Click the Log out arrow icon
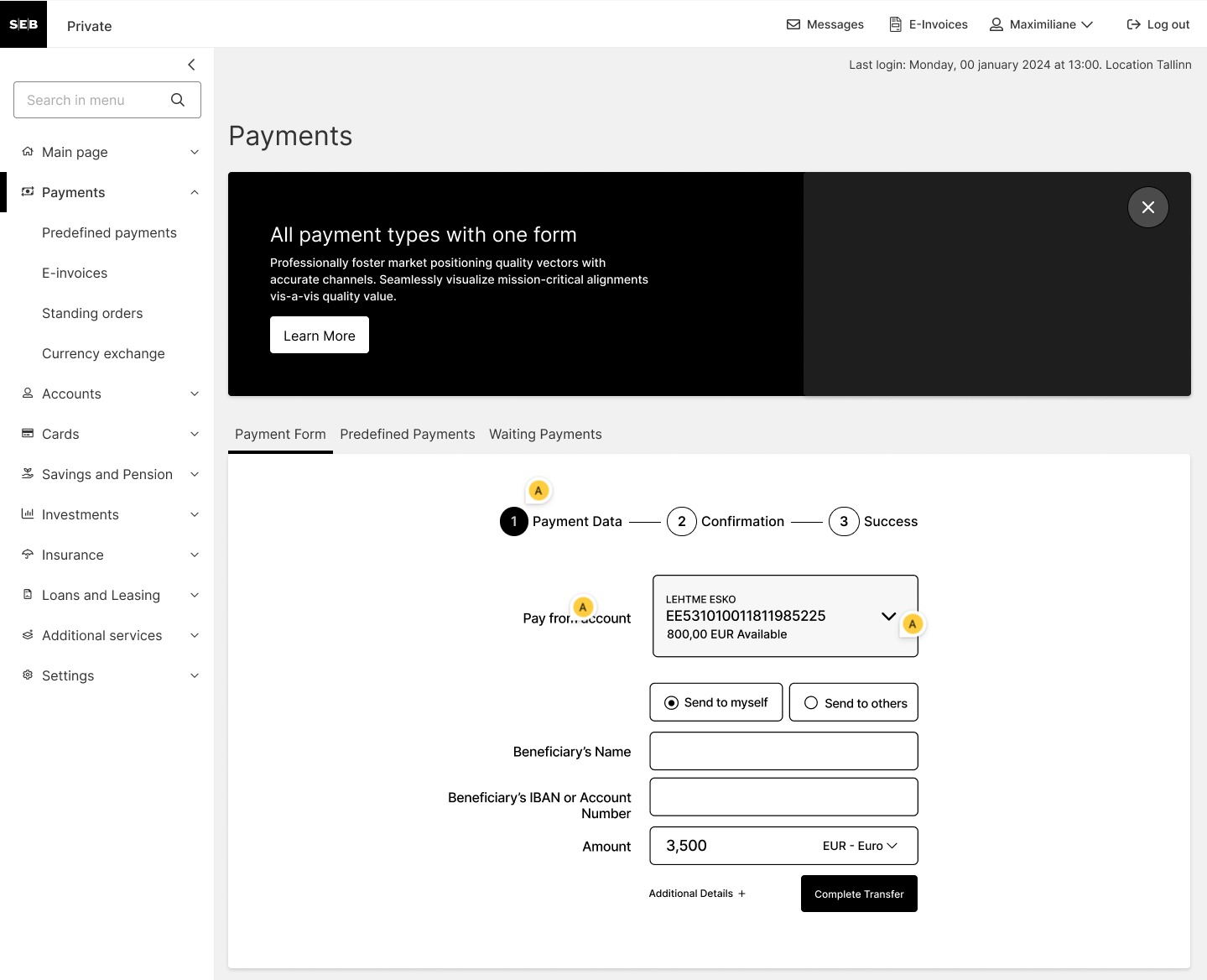1207x980 pixels. [1134, 24]
